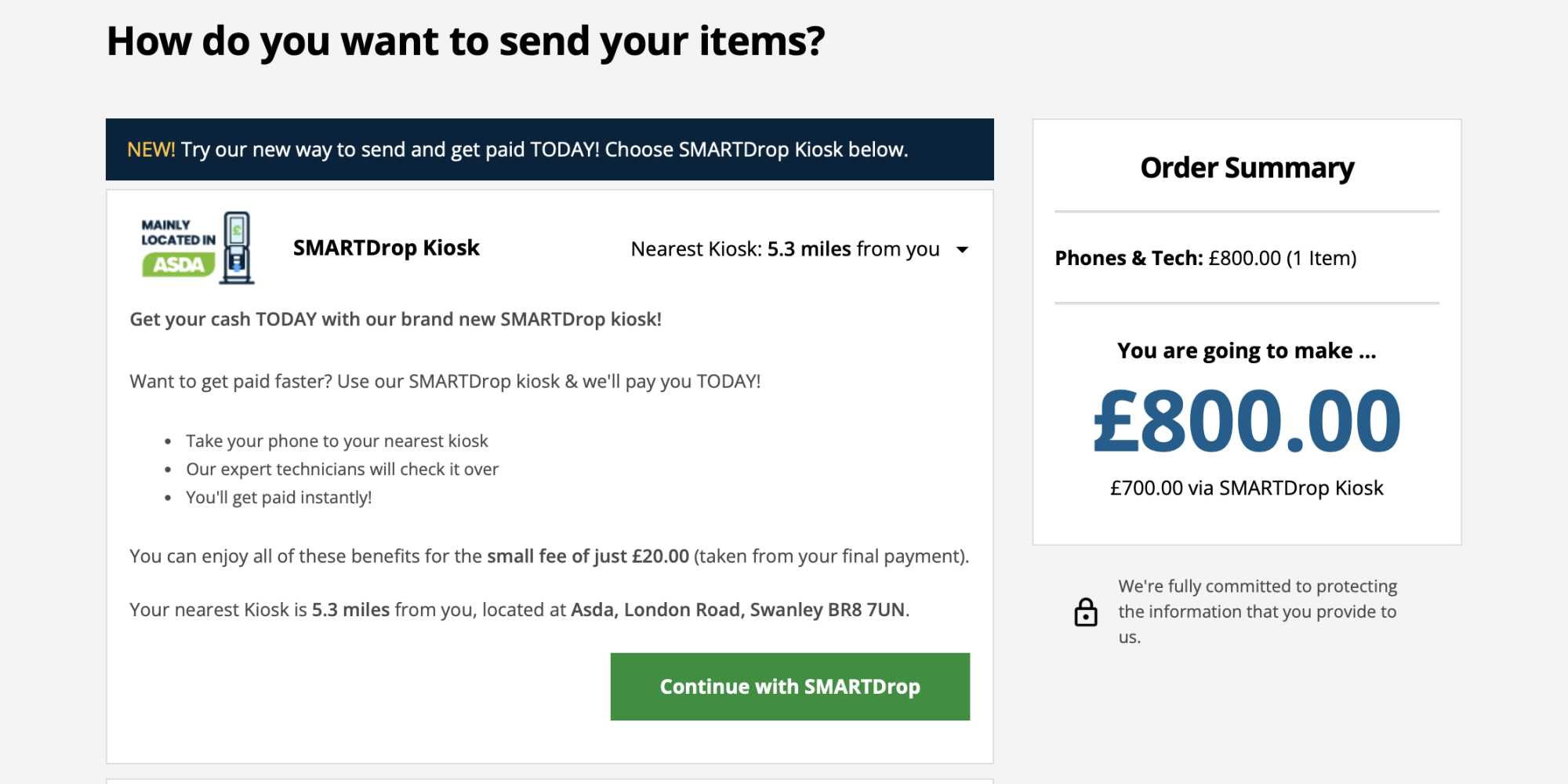Click the large £800.00 total amount

[1247, 422]
